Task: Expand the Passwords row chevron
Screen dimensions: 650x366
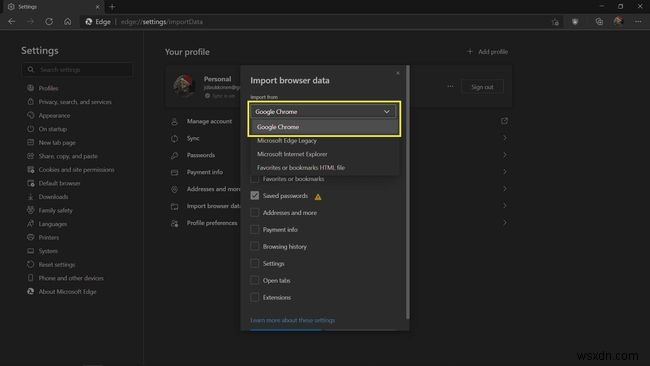Action: 504,155
